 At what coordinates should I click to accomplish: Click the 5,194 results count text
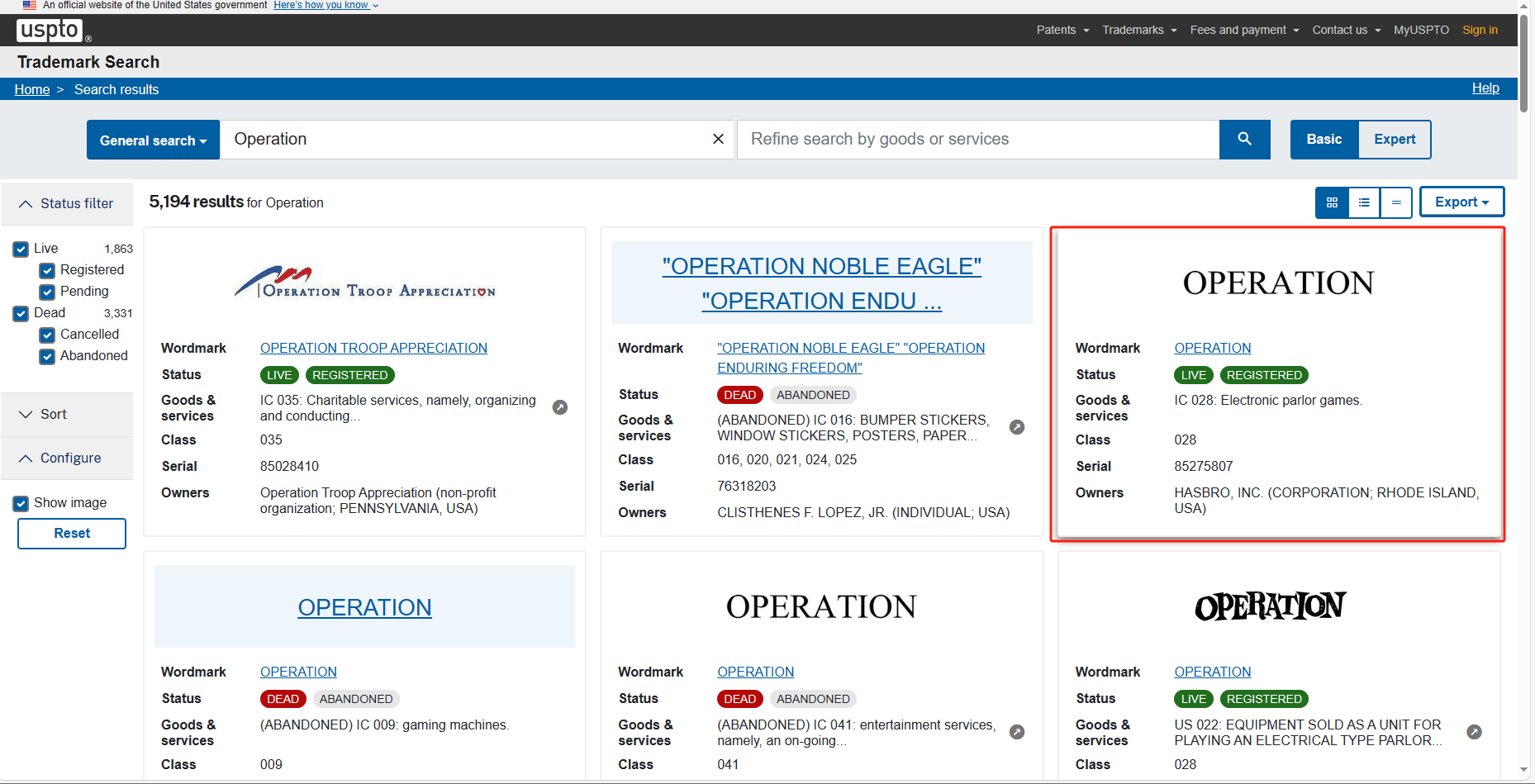pos(197,202)
